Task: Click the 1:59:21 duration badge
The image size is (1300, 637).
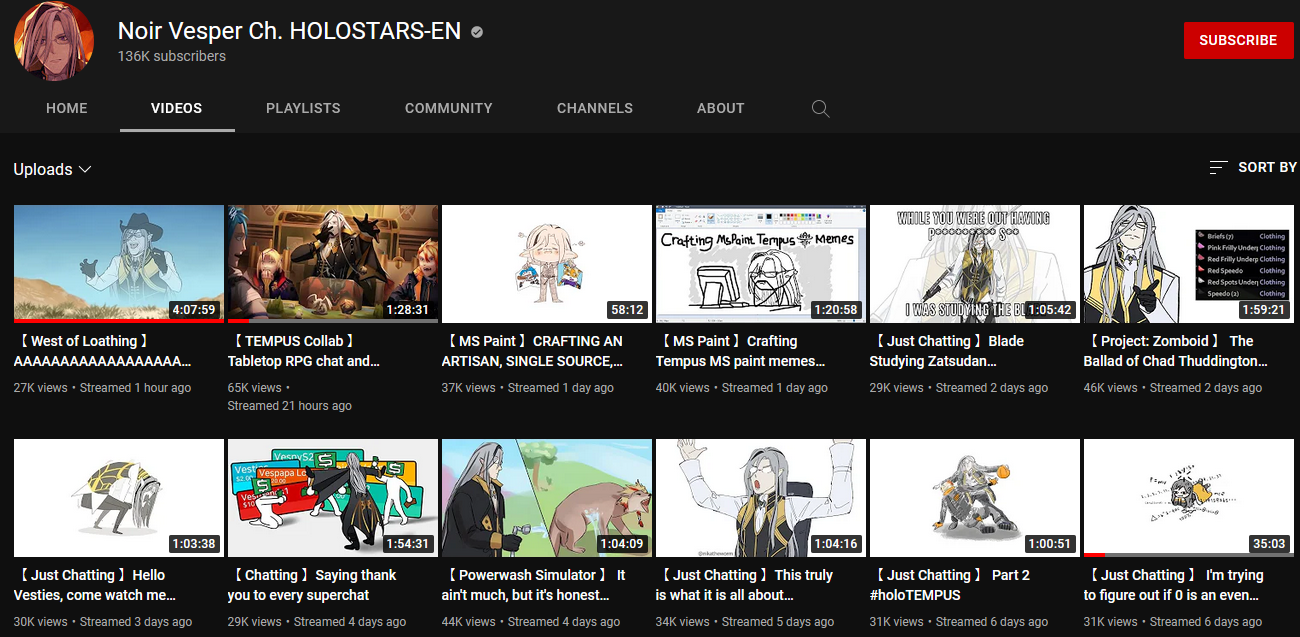Action: (x=1263, y=310)
